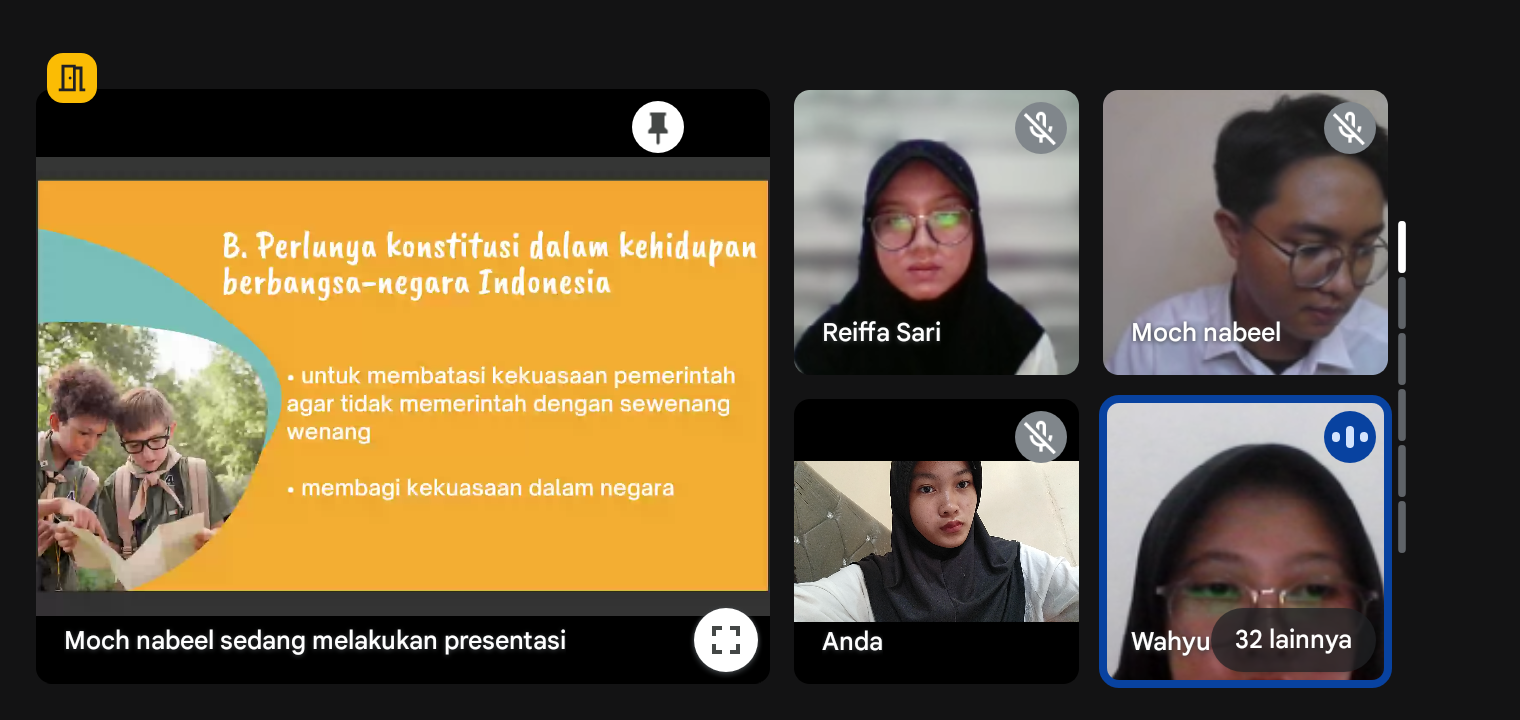The image size is (1520, 720).
Task: Click the "Moch nabeel sedang melakukan presentasi" caption
Action: (x=315, y=640)
